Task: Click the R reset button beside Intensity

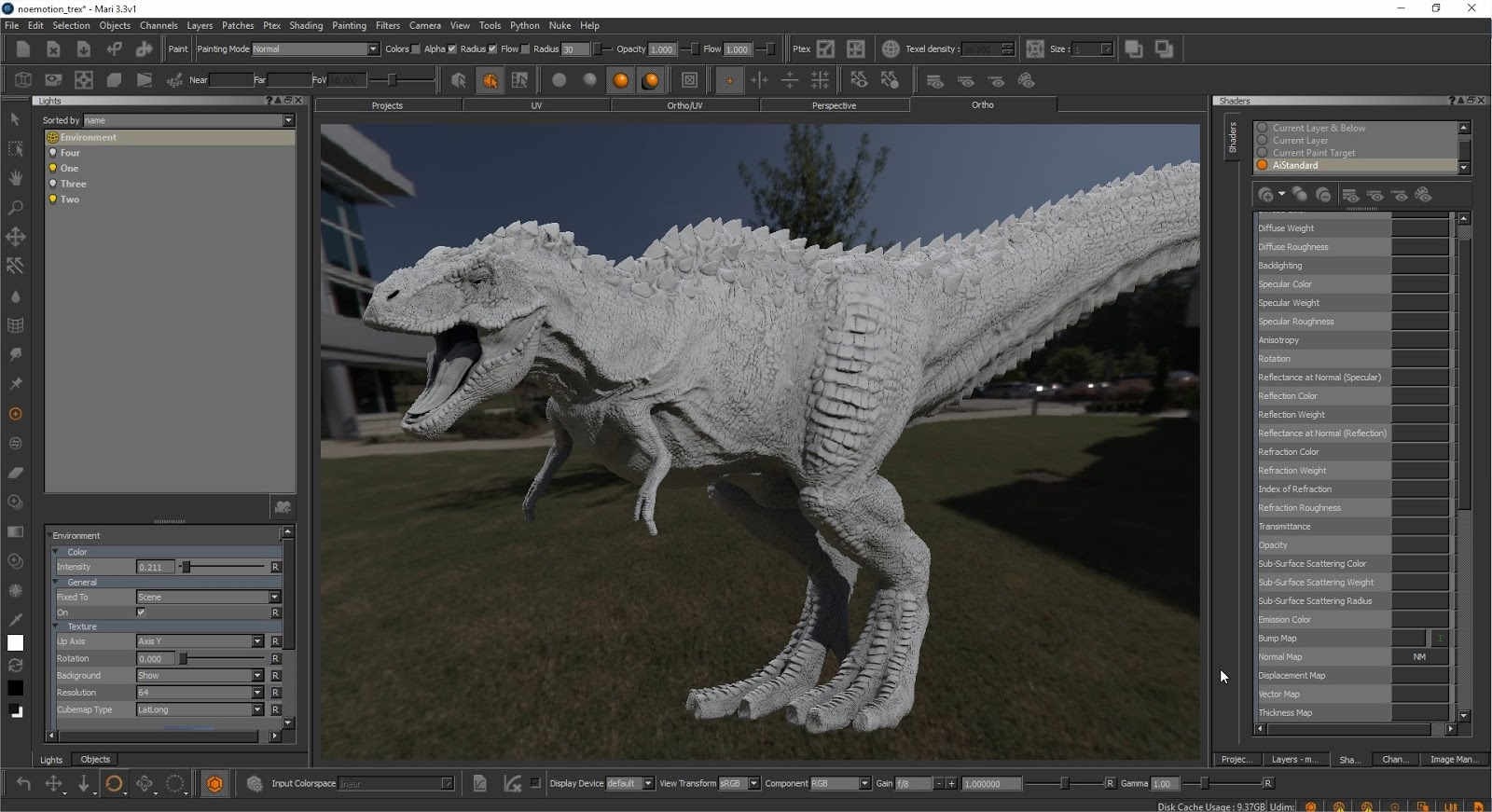Action: pyautogui.click(x=275, y=567)
